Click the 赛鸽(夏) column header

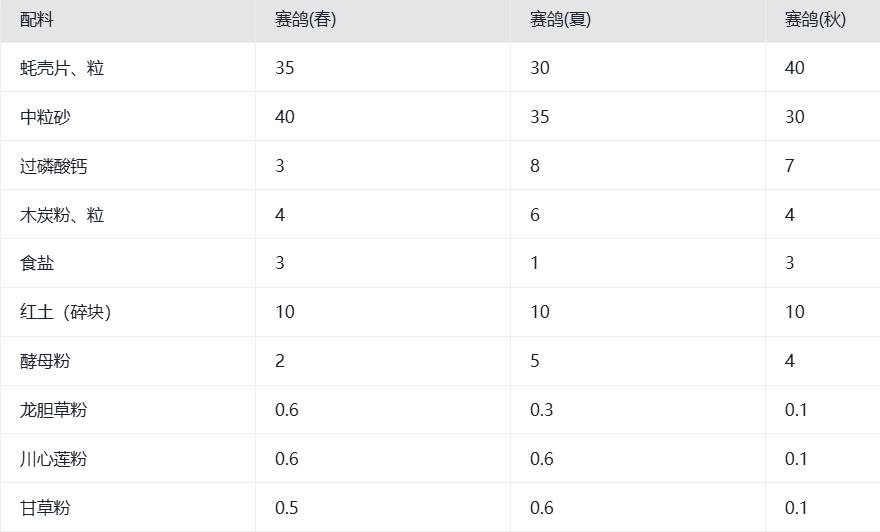click(560, 20)
